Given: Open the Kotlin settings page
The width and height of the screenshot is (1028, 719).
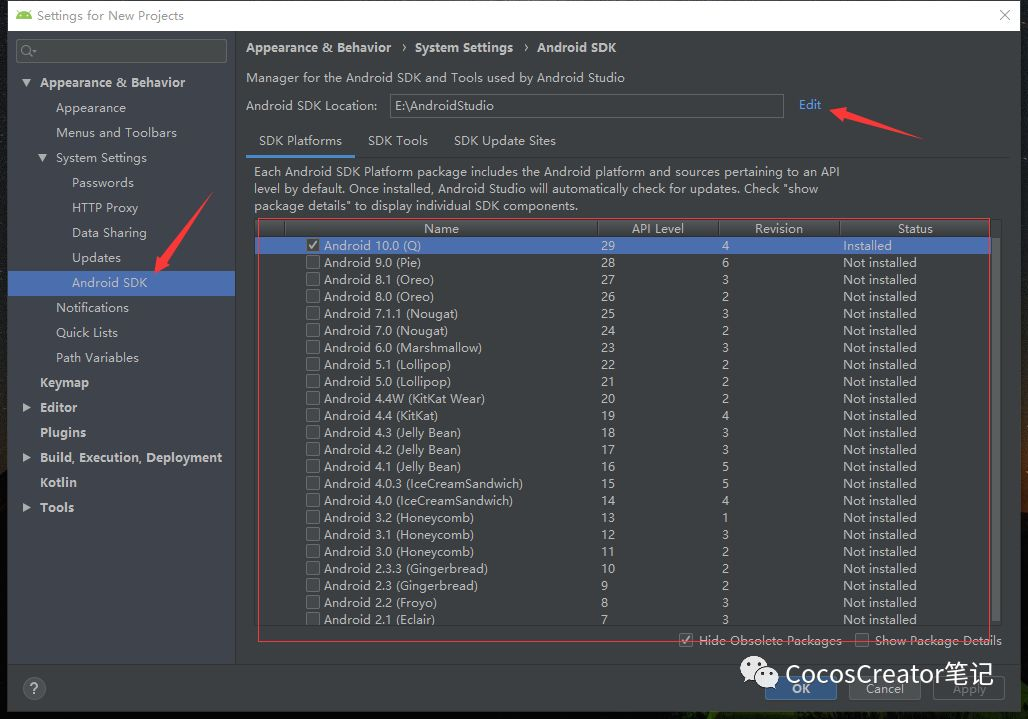Looking at the screenshot, I should [x=58, y=482].
